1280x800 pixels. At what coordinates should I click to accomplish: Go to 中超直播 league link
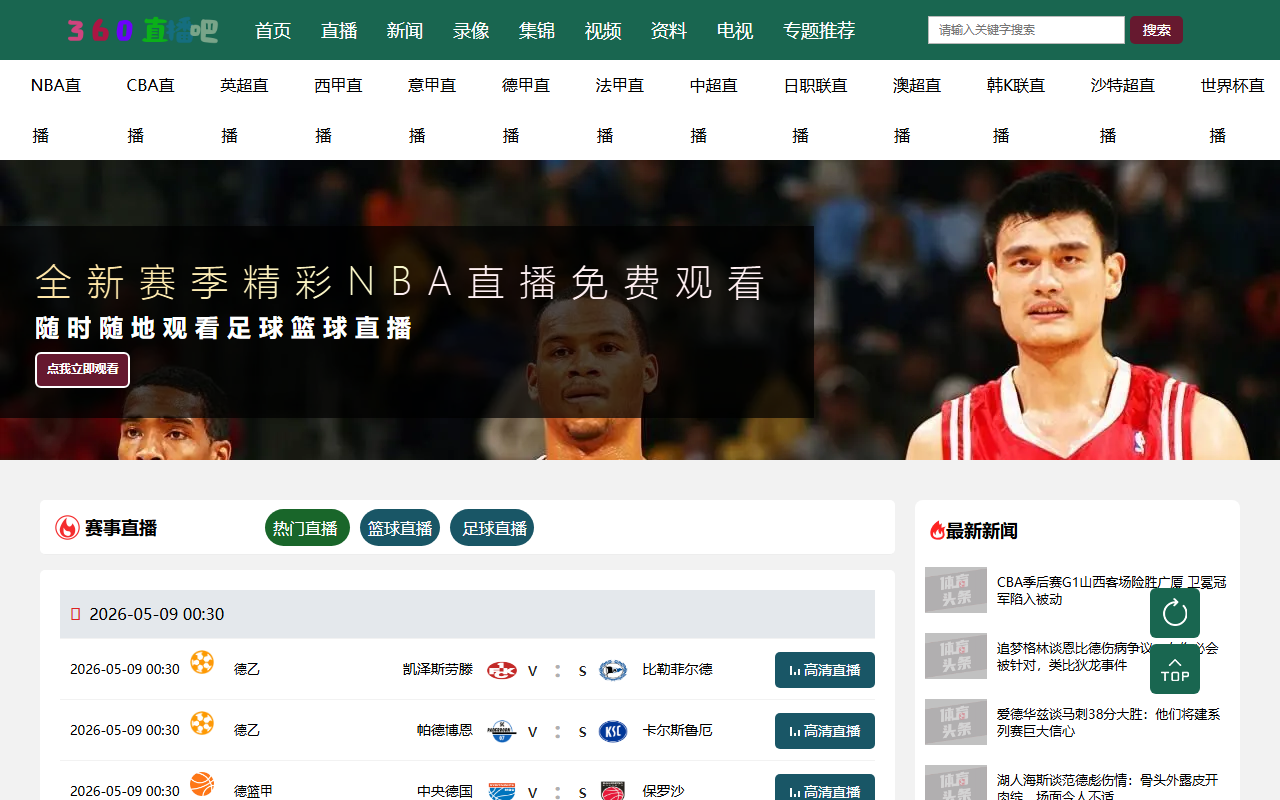click(714, 110)
